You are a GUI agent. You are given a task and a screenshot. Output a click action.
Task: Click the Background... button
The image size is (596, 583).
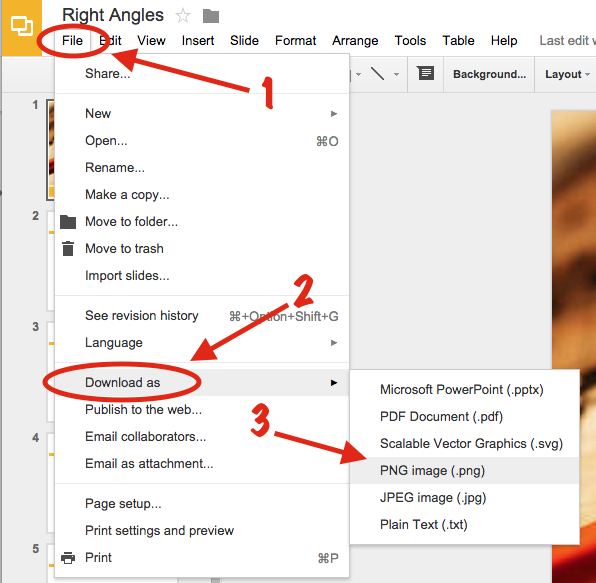click(x=489, y=74)
